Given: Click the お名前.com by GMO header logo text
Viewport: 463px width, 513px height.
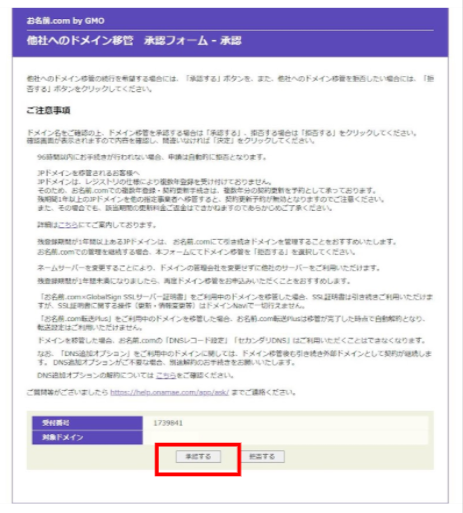Looking at the screenshot, I should click(x=66, y=21).
